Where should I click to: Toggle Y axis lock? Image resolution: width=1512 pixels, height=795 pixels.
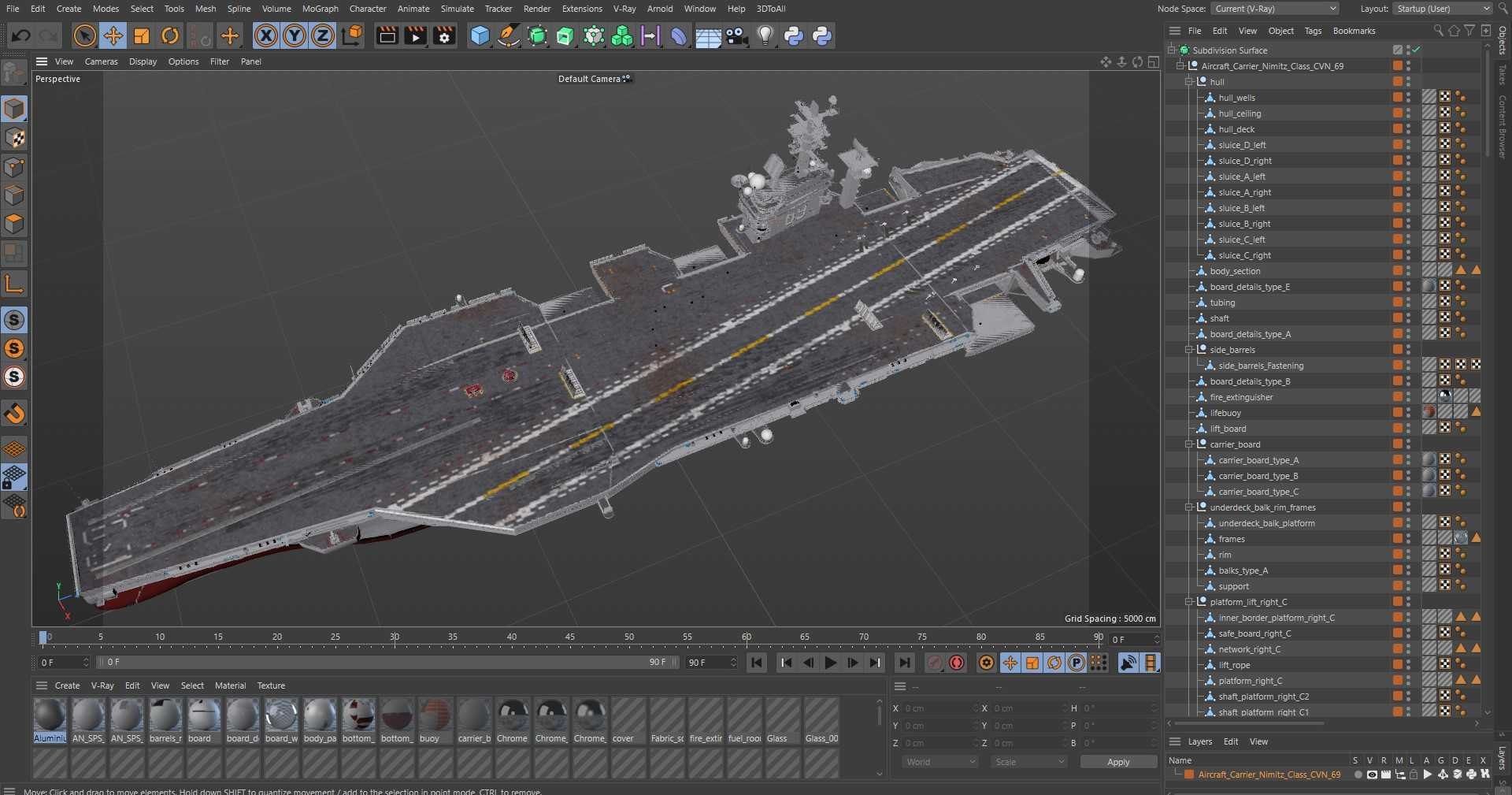pos(295,35)
